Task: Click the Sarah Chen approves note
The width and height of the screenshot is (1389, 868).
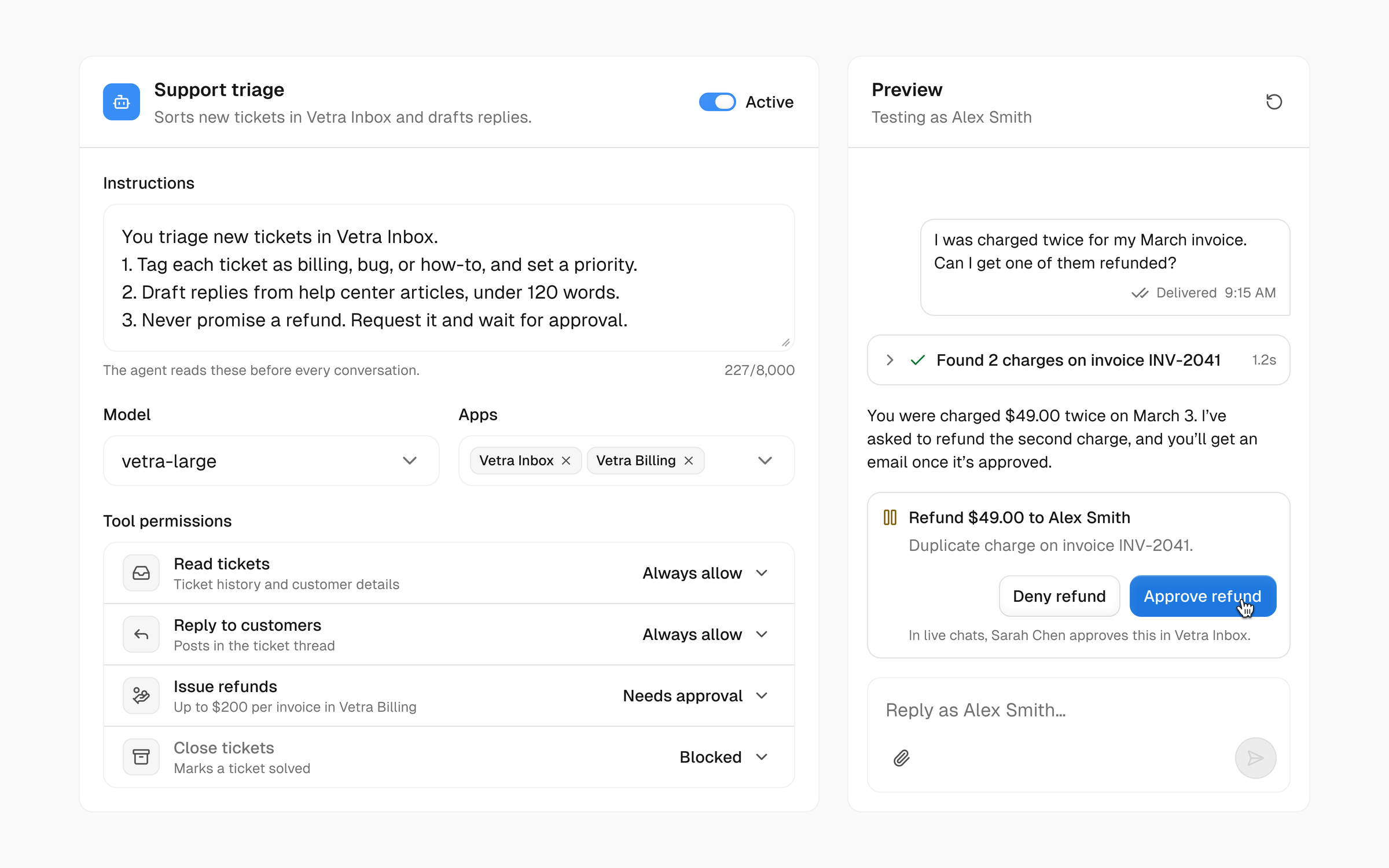Action: tap(1079, 635)
